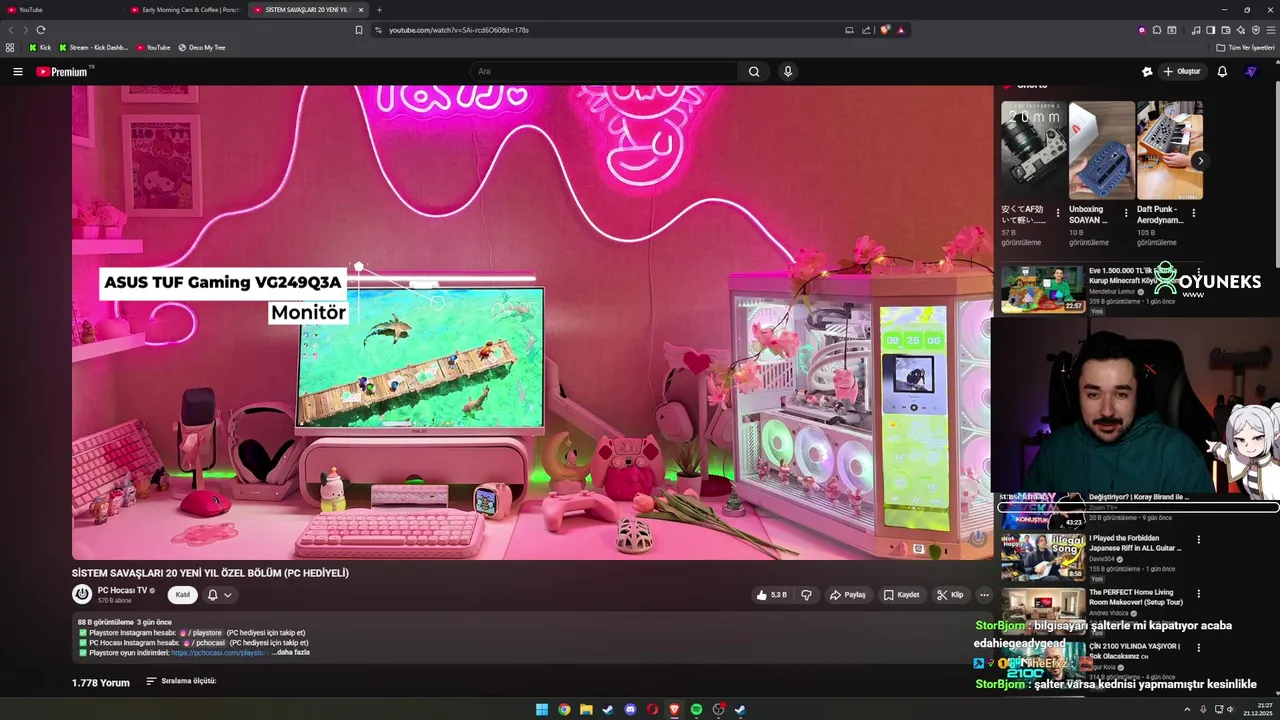Open Forbidden Japanese Riff video thumbnail
Image resolution: width=1280 pixels, height=720 pixels.
1043,557
